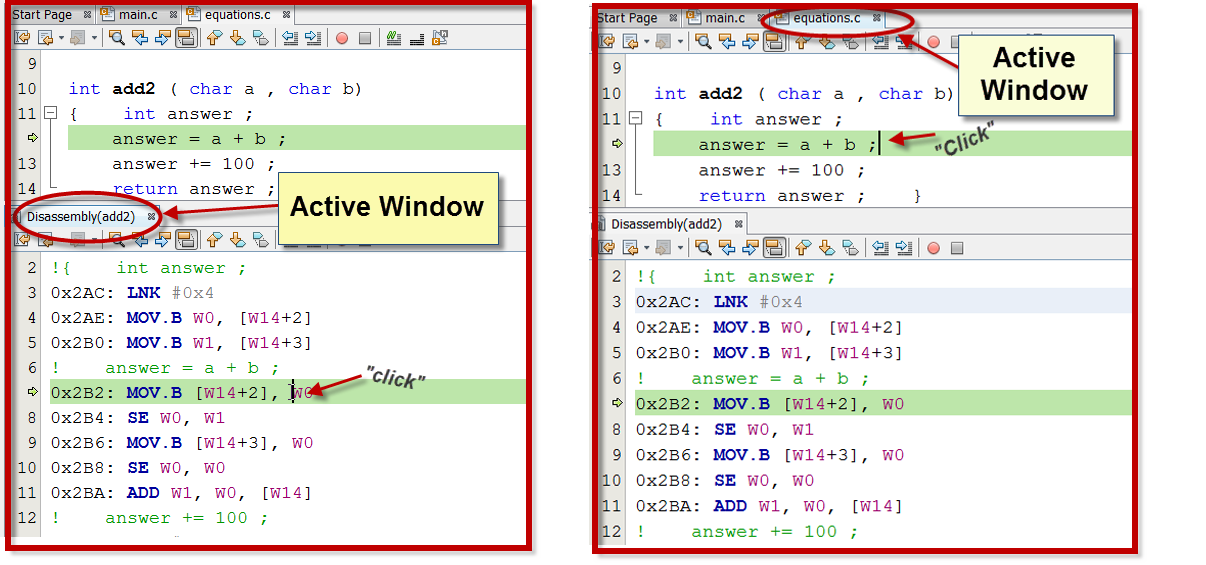Start macro recording in right screenshot Disassembly toolbar
Viewport: 1206px width, 565px height.
[933, 247]
